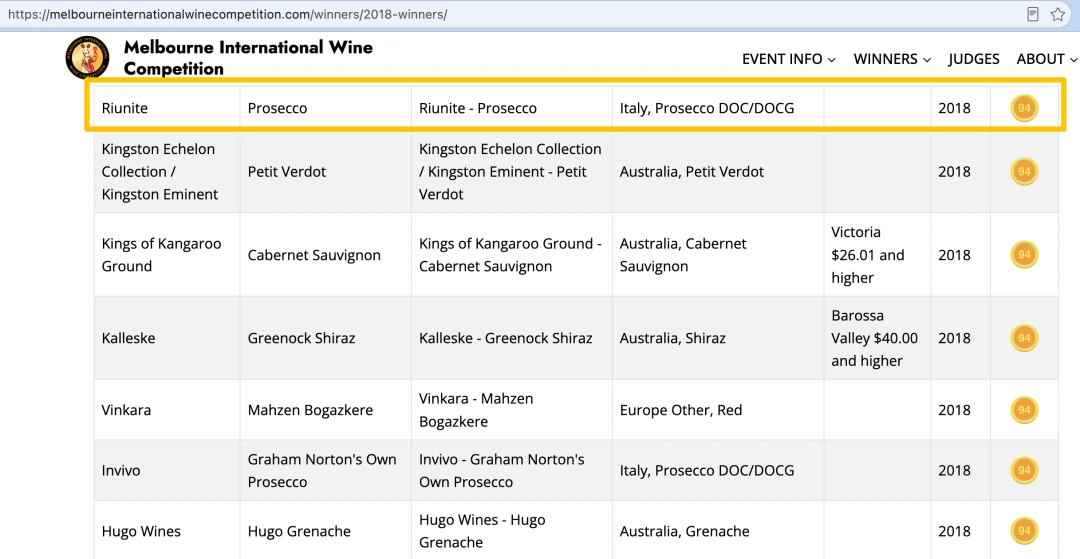This screenshot has height=559, width=1080.
Task: Select the 'Australia, Grenache' cell
Action: click(x=718, y=531)
